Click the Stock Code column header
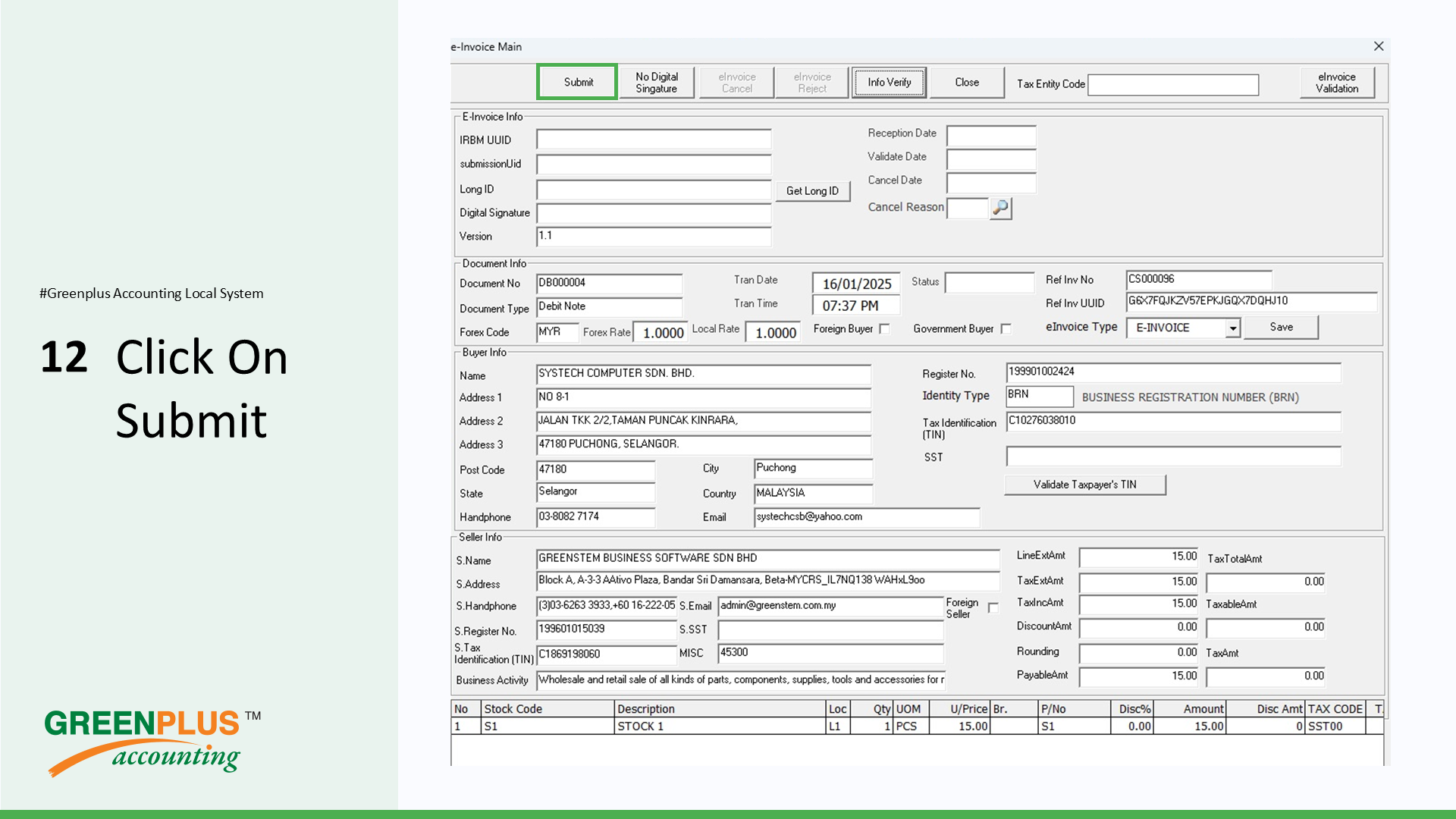1456x819 pixels. coord(548,709)
